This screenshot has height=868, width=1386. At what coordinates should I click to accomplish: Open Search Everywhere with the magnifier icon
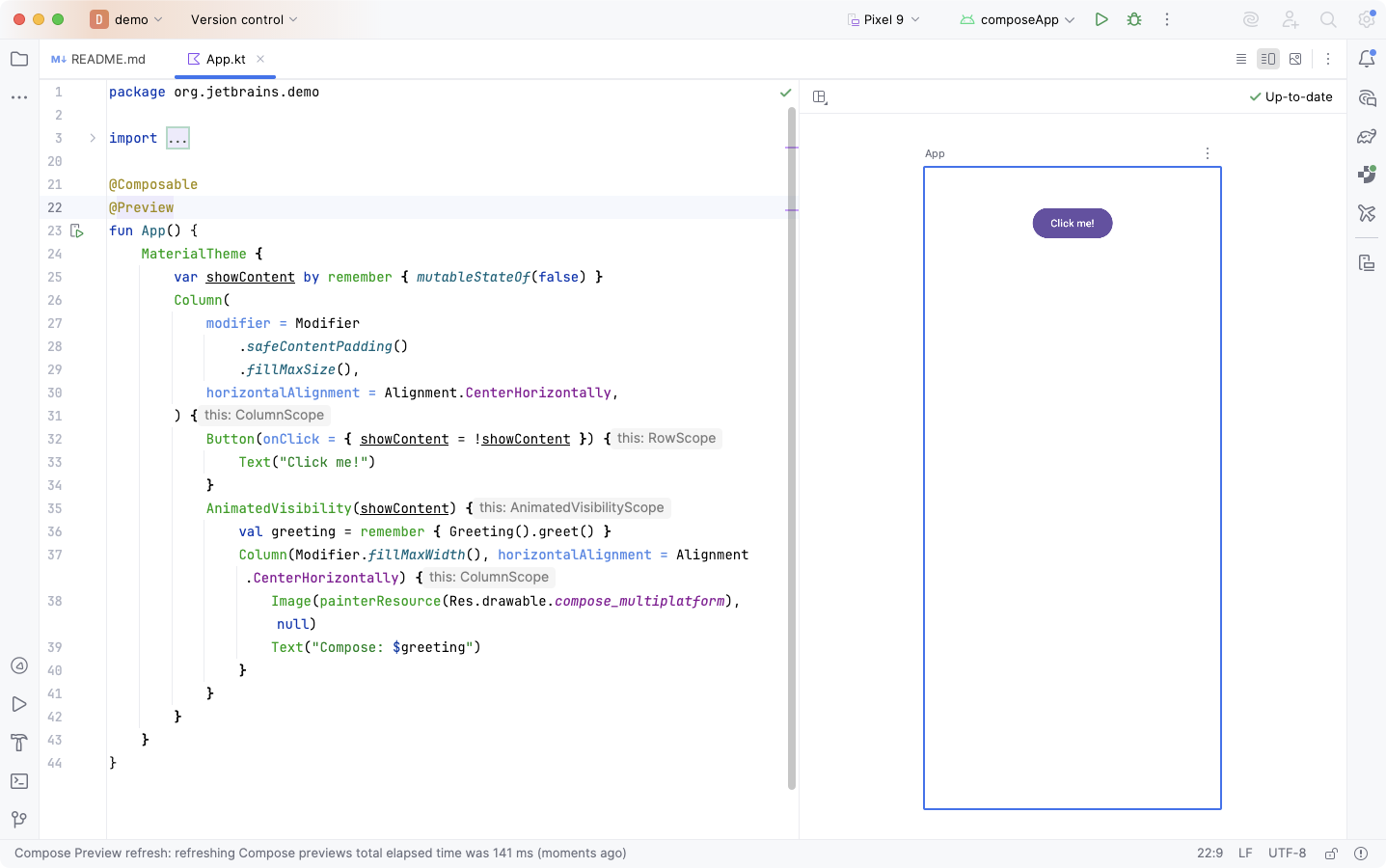pyautogui.click(x=1328, y=18)
